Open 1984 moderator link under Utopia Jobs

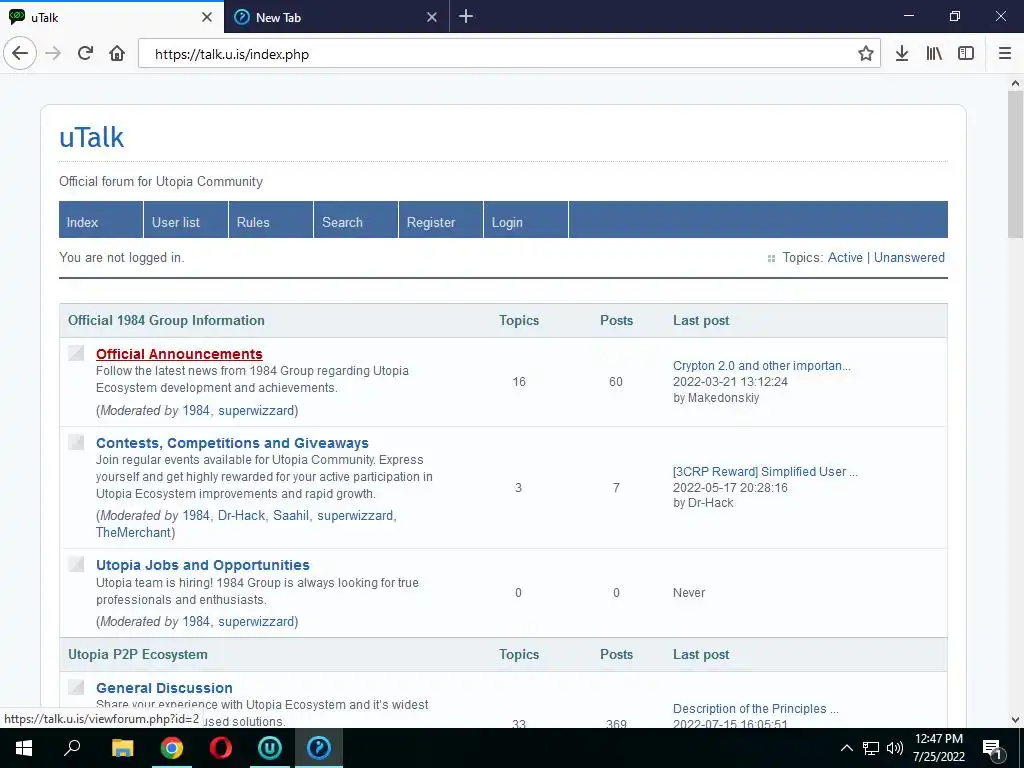point(196,621)
